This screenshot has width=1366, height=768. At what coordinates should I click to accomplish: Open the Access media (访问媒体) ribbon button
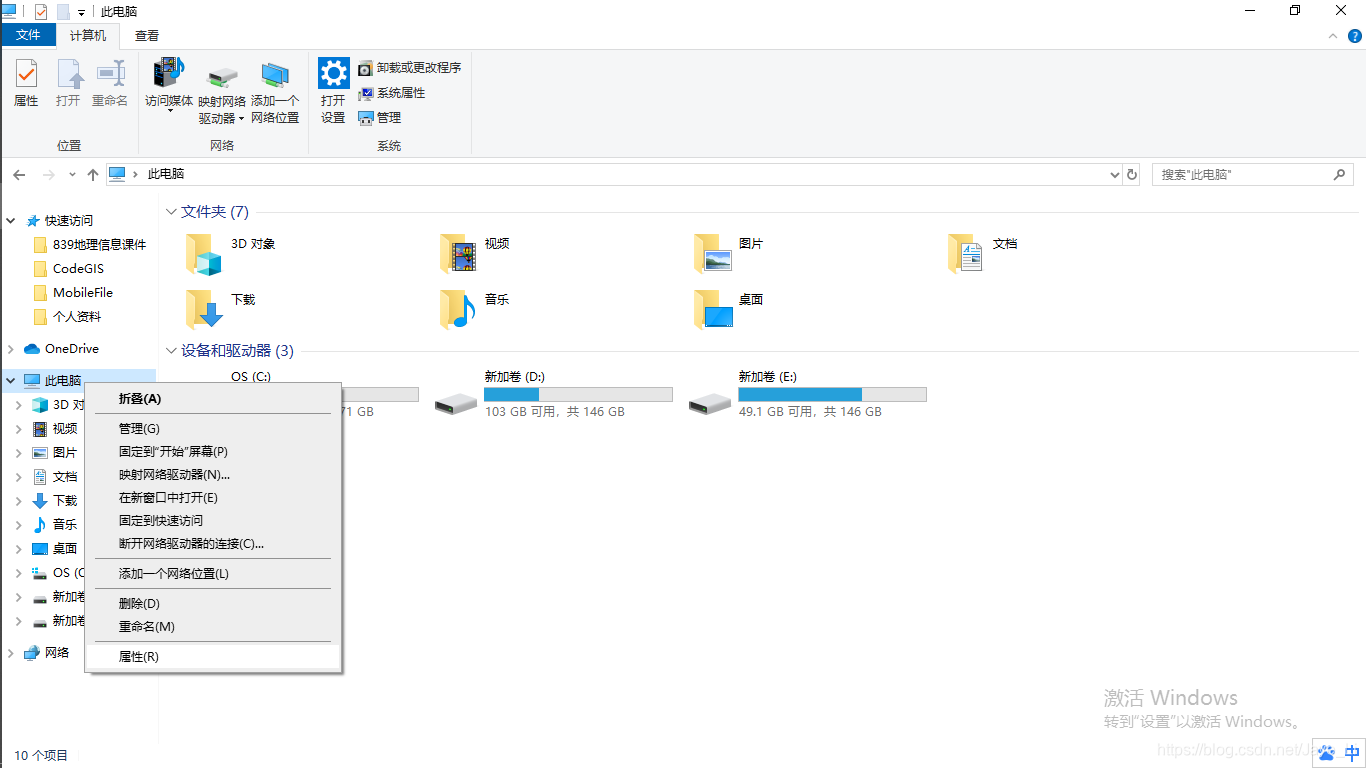point(169,84)
